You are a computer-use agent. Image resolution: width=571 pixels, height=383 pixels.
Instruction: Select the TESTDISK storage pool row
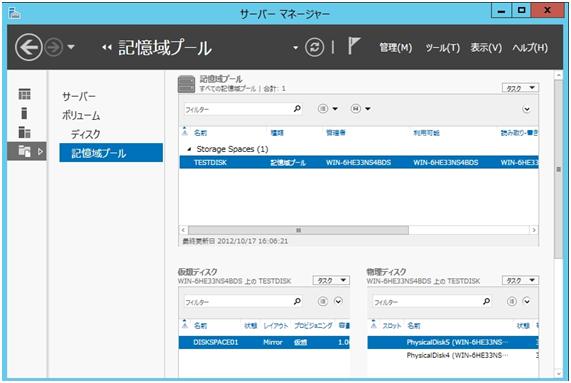(x=359, y=162)
